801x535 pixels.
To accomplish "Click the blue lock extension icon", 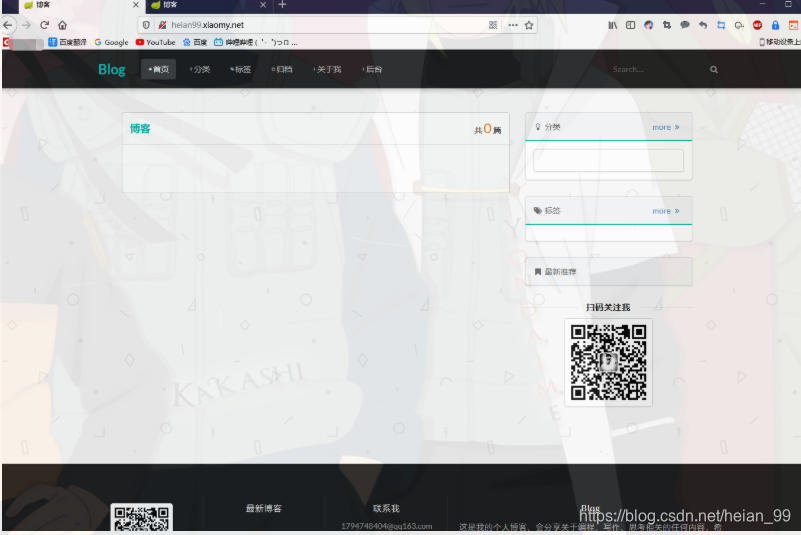I will [x=775, y=25].
